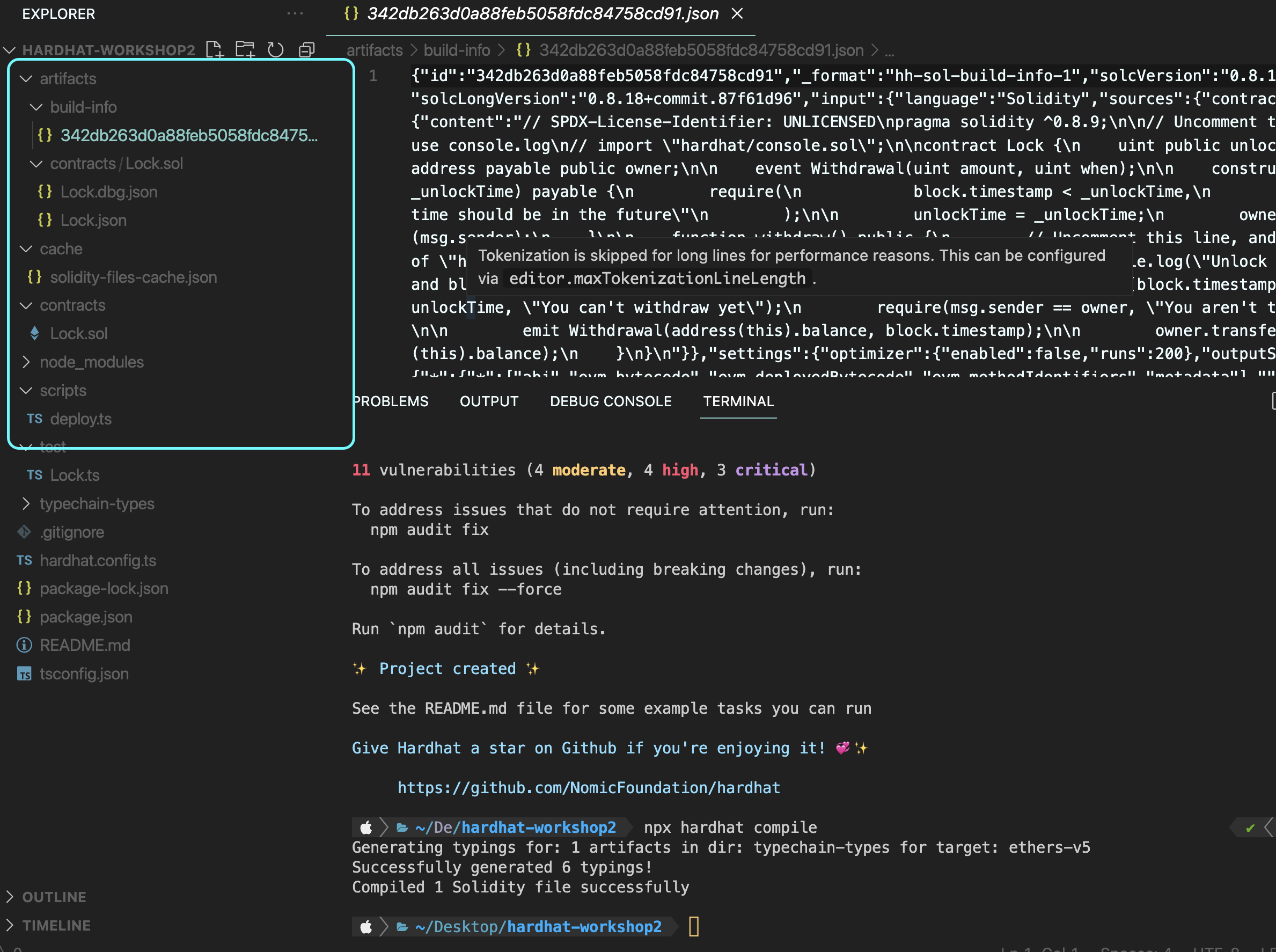Viewport: 1276px width, 952px height.
Task: Refresh the Explorer file tree
Action: tap(275, 49)
